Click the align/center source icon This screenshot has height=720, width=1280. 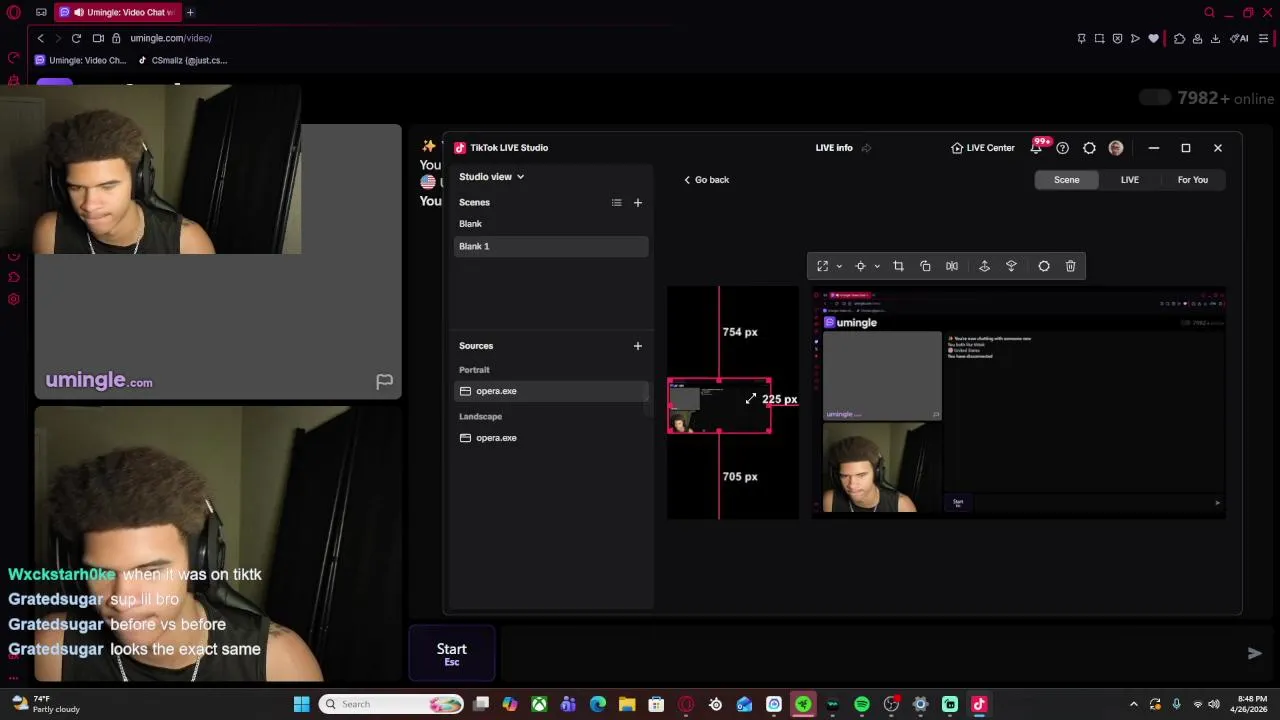(860, 266)
